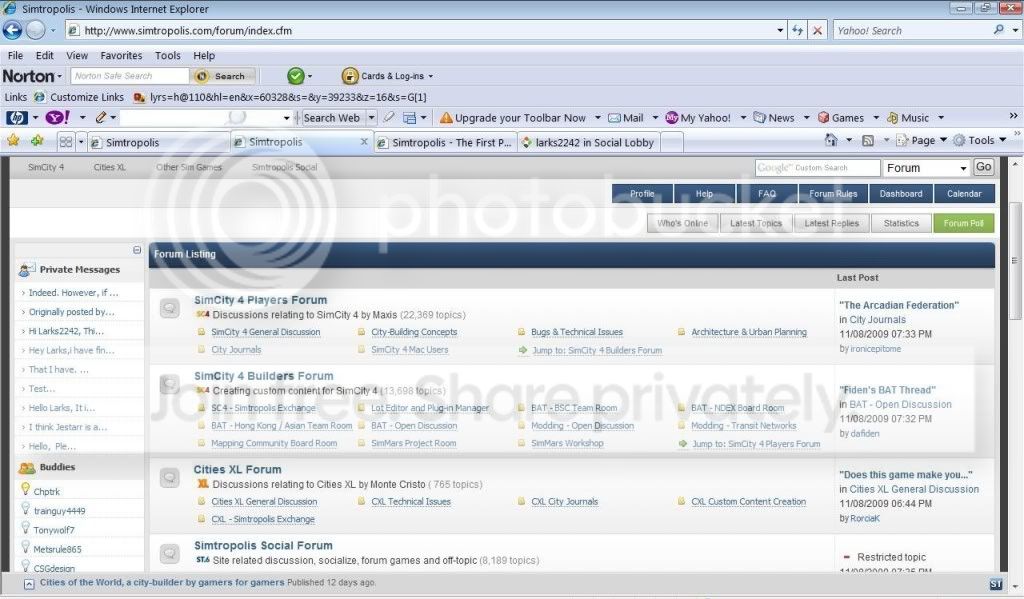
Task: Click the Private Messages icon
Action: (27, 269)
